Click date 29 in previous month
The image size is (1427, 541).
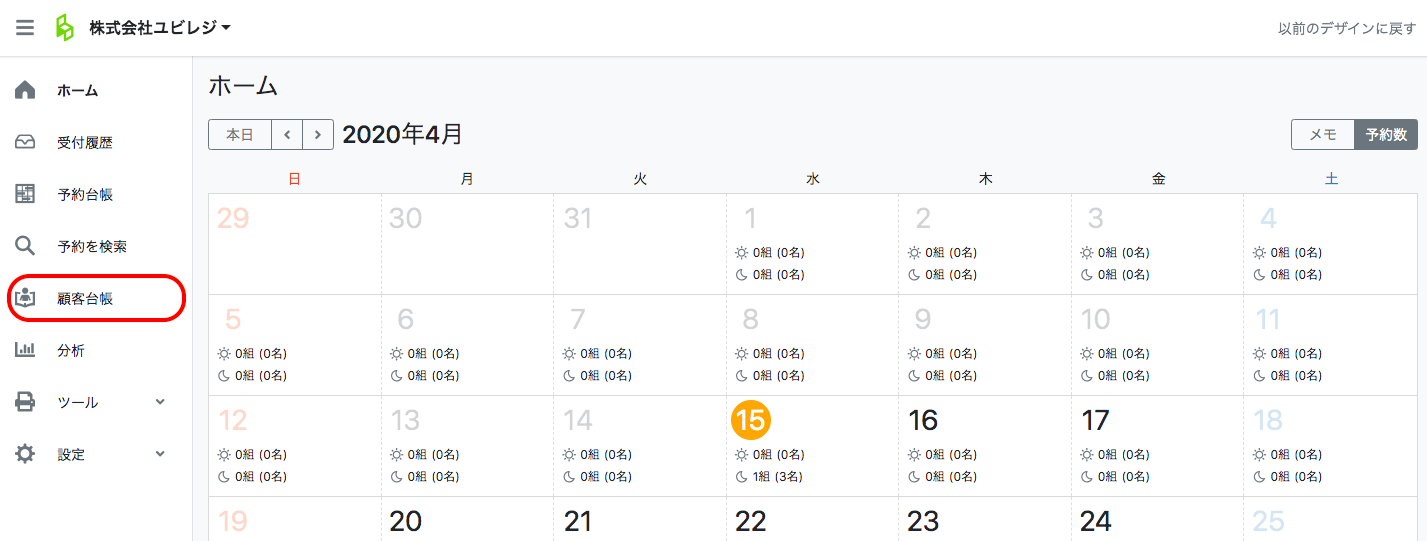tap(233, 218)
